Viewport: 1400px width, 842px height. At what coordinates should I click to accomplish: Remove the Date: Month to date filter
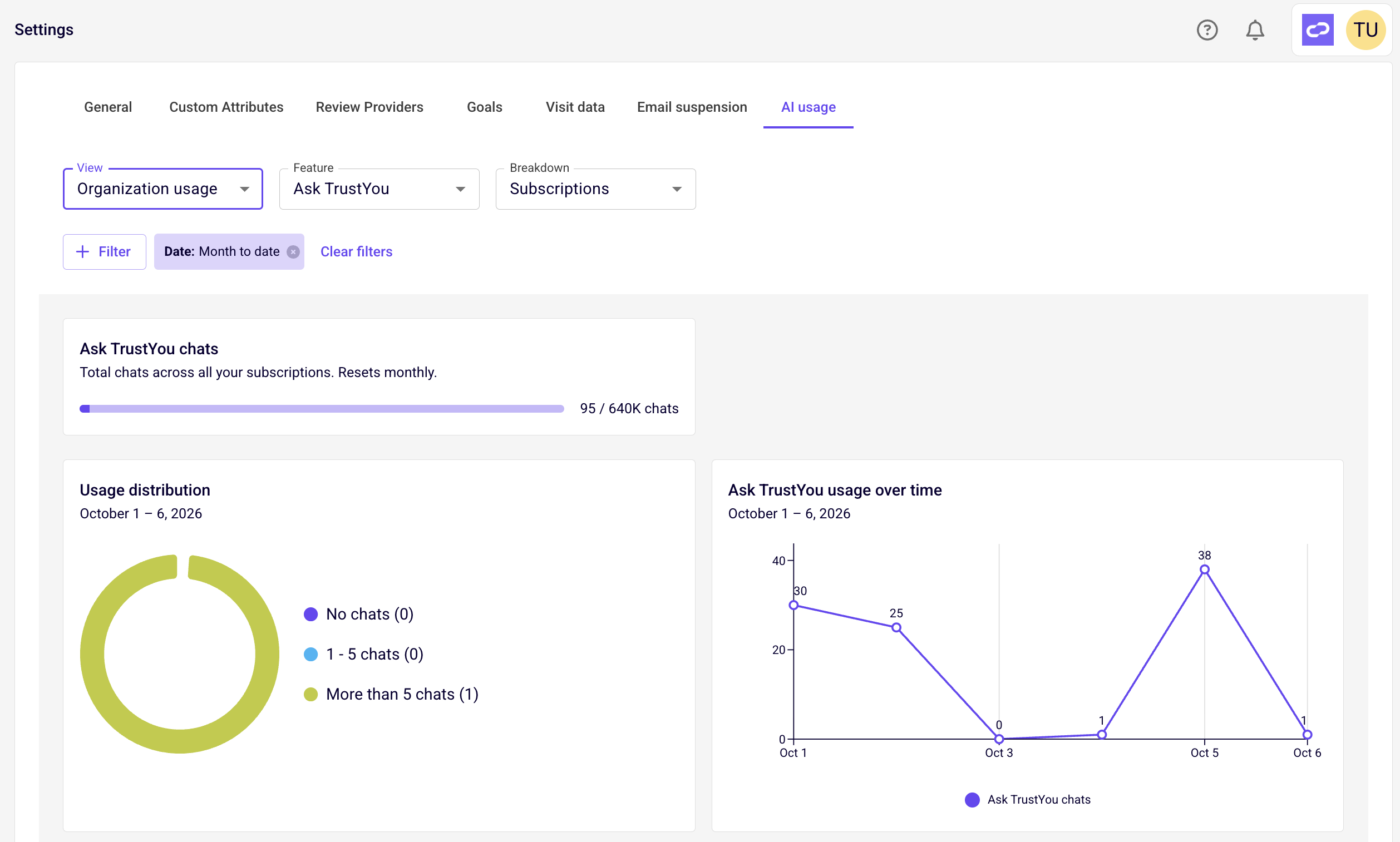[x=293, y=252]
